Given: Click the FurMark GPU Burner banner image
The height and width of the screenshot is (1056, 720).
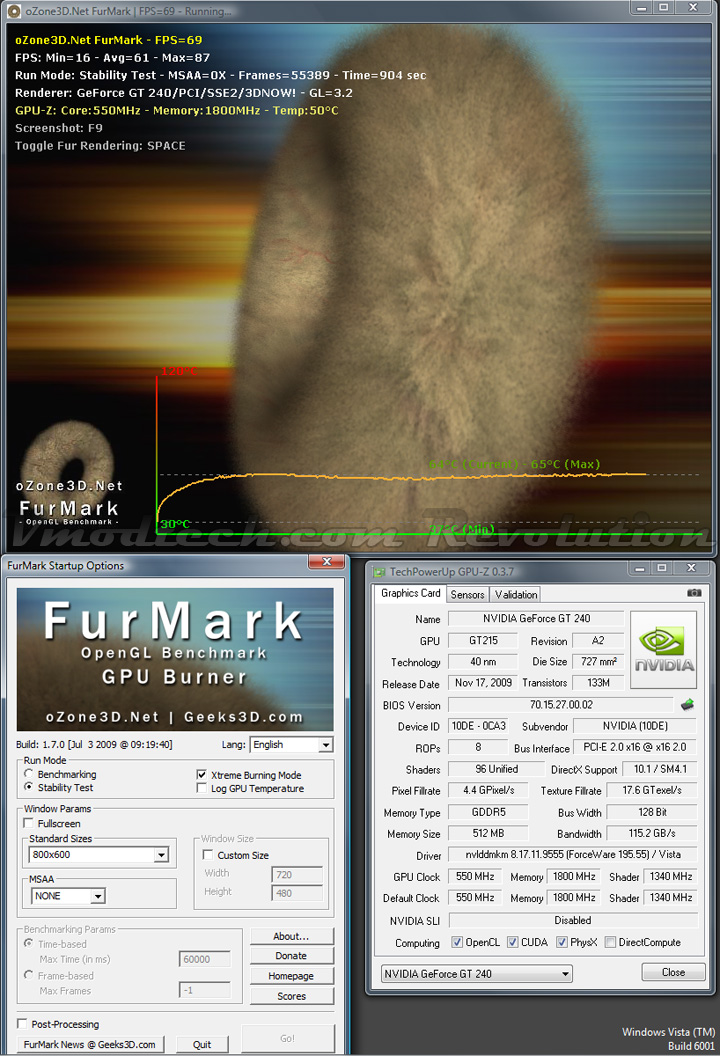Looking at the screenshot, I should (175, 659).
